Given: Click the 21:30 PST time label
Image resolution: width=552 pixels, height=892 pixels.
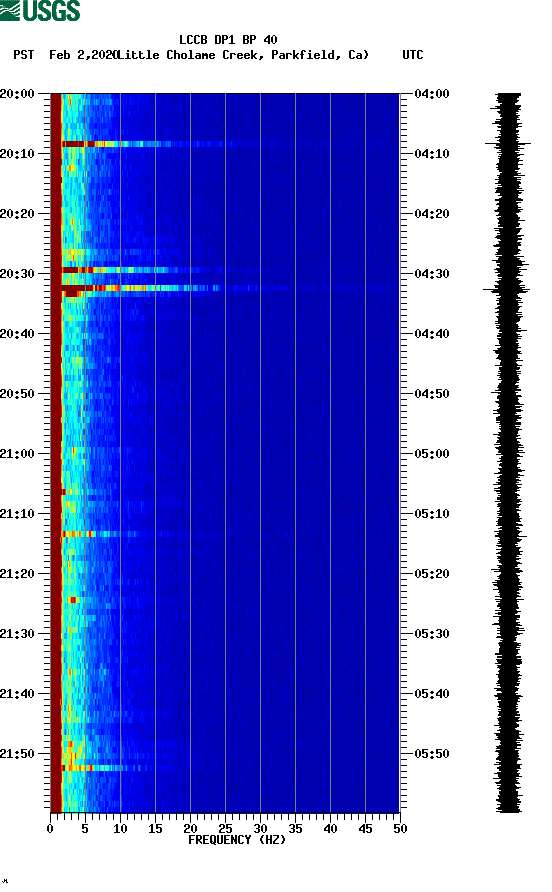Looking at the screenshot, I should 17,634.
